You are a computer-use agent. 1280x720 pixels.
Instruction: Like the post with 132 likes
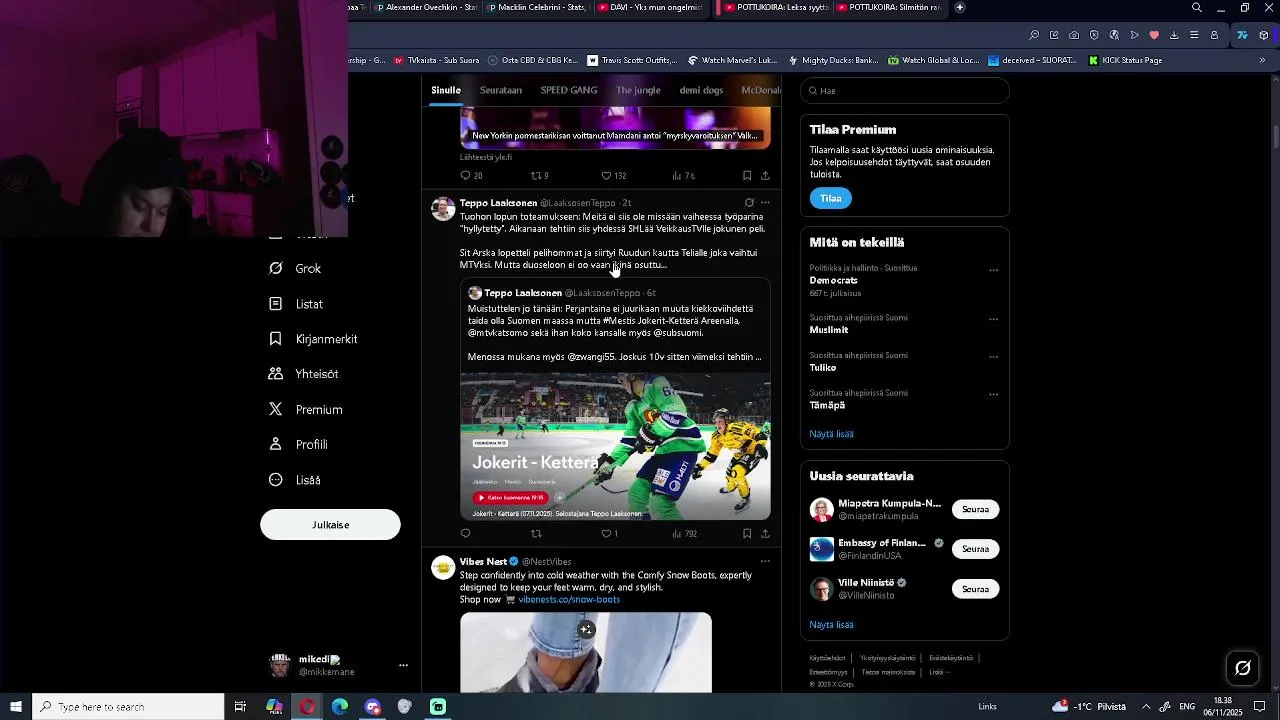(614, 175)
